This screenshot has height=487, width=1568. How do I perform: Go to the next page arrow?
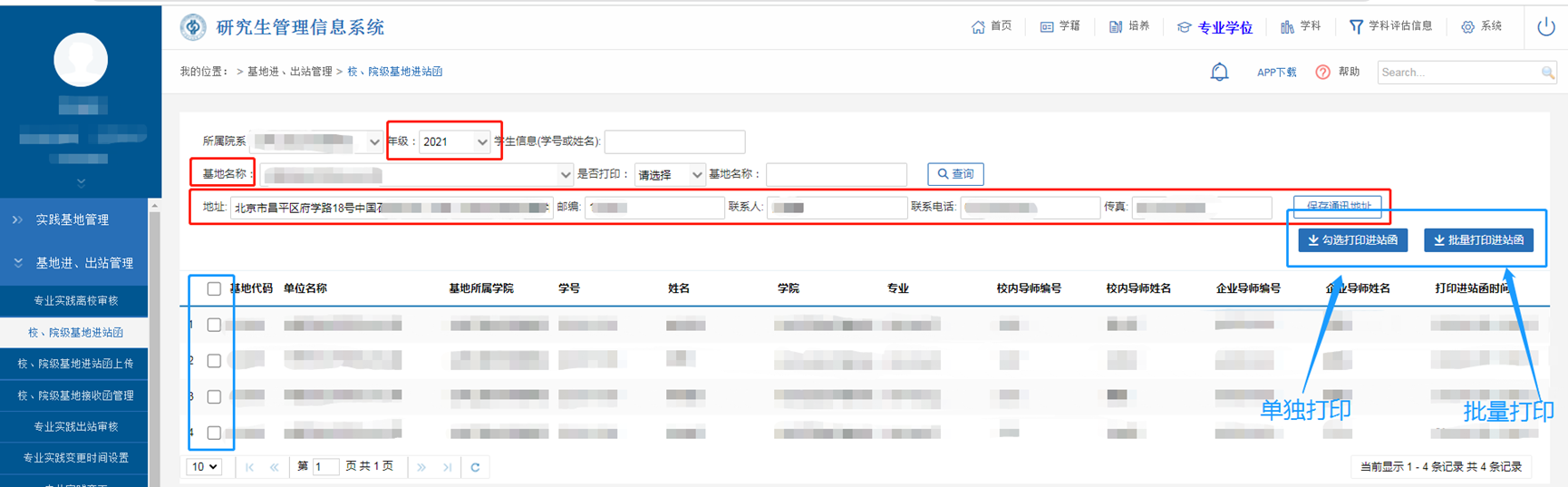(421, 467)
